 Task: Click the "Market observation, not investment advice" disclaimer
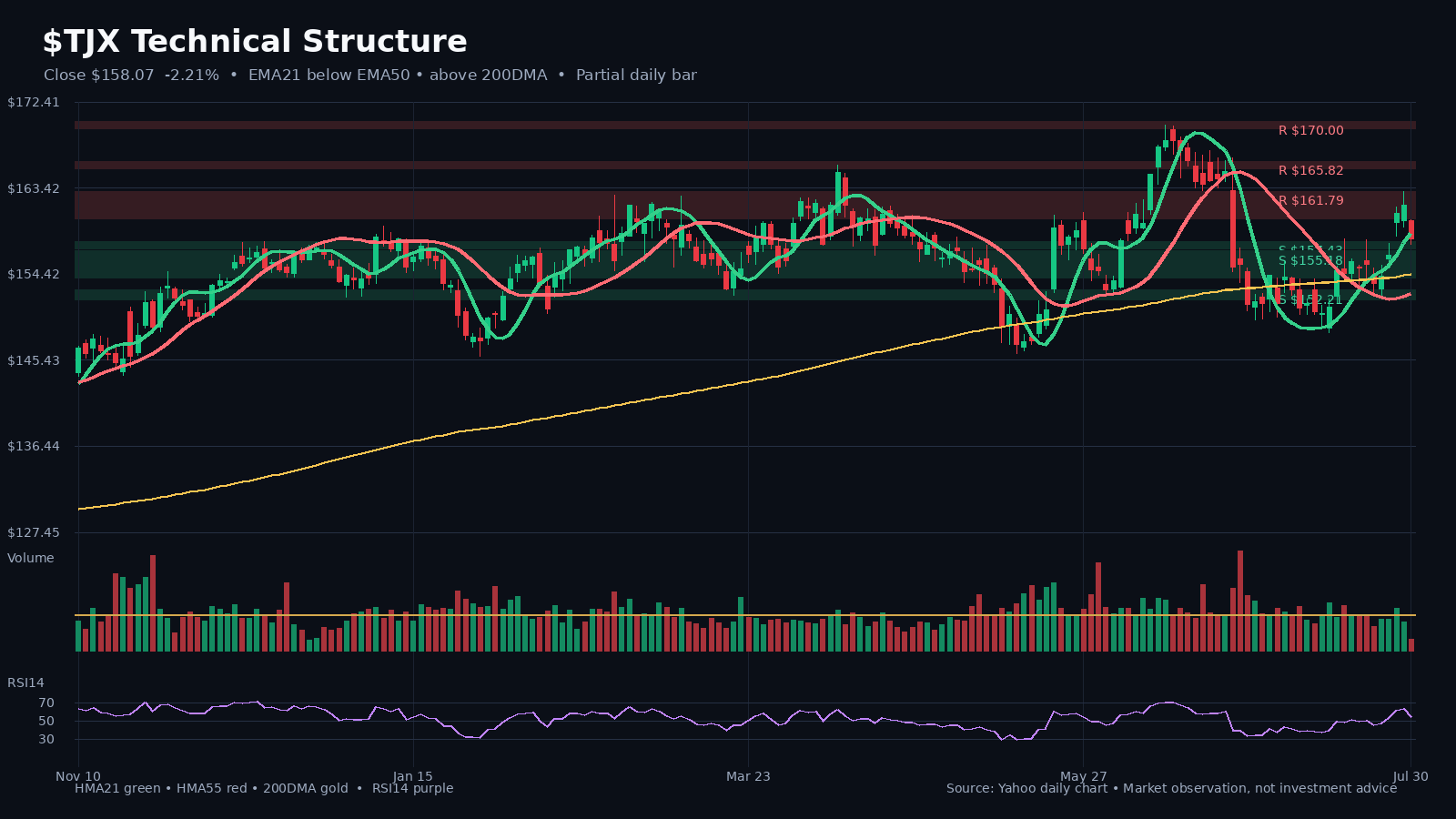click(1260, 789)
